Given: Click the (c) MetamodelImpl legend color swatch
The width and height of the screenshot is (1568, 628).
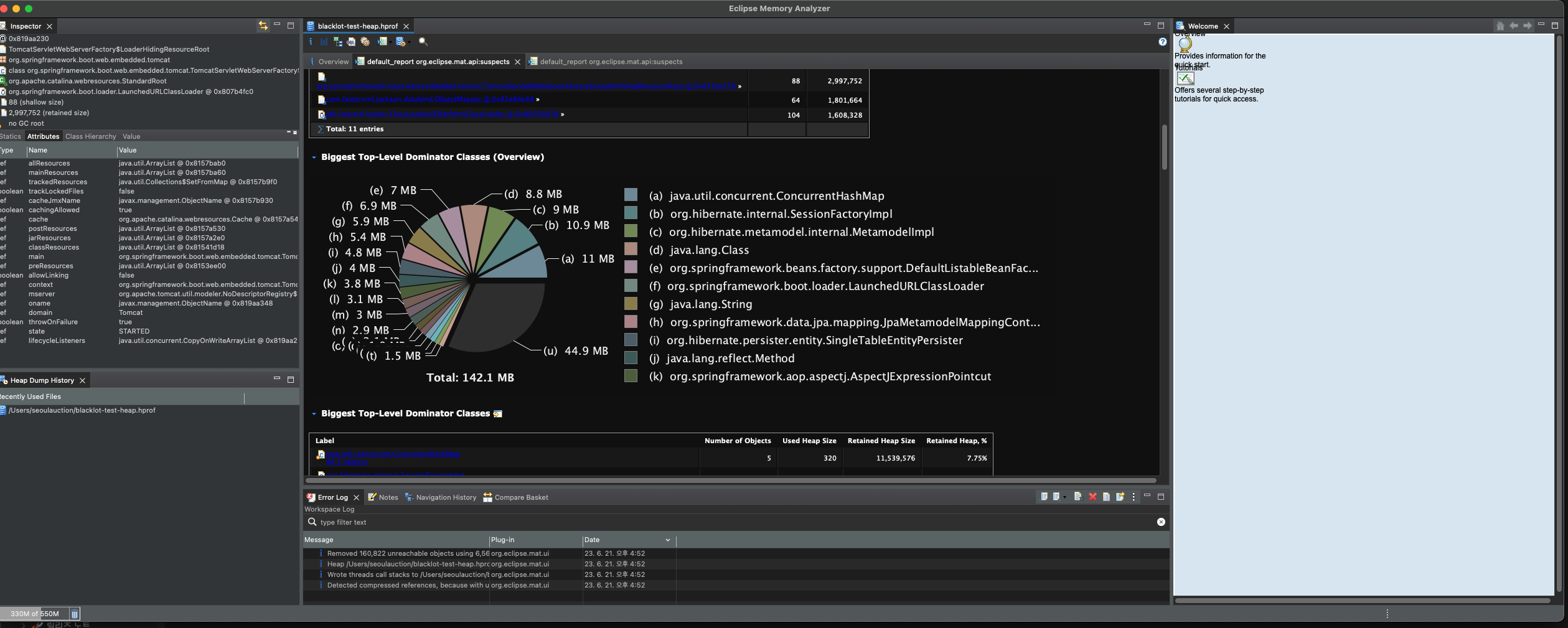Looking at the screenshot, I should (x=631, y=231).
